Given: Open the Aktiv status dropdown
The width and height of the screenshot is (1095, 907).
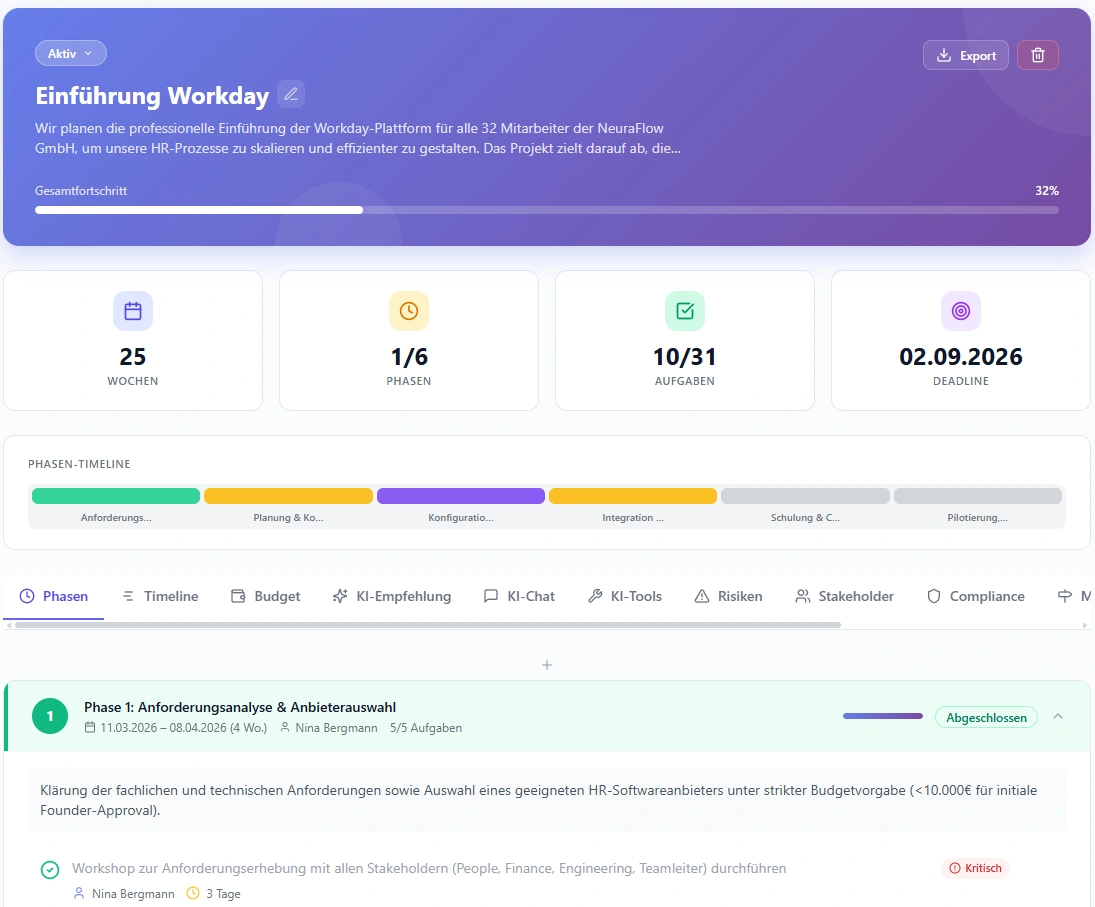Looking at the screenshot, I should tap(70, 53).
